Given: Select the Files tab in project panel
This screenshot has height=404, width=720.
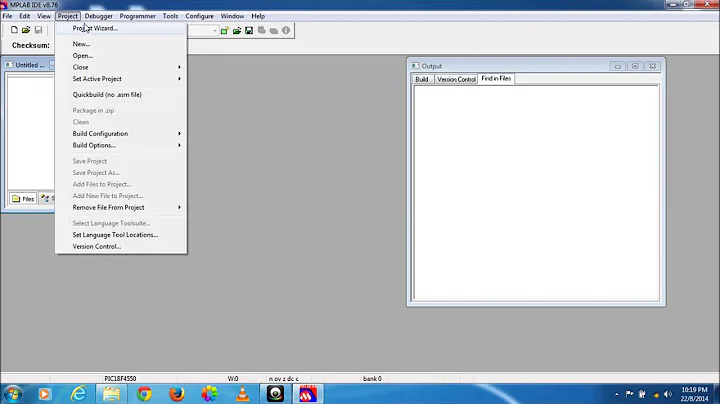Looking at the screenshot, I should tap(23, 198).
